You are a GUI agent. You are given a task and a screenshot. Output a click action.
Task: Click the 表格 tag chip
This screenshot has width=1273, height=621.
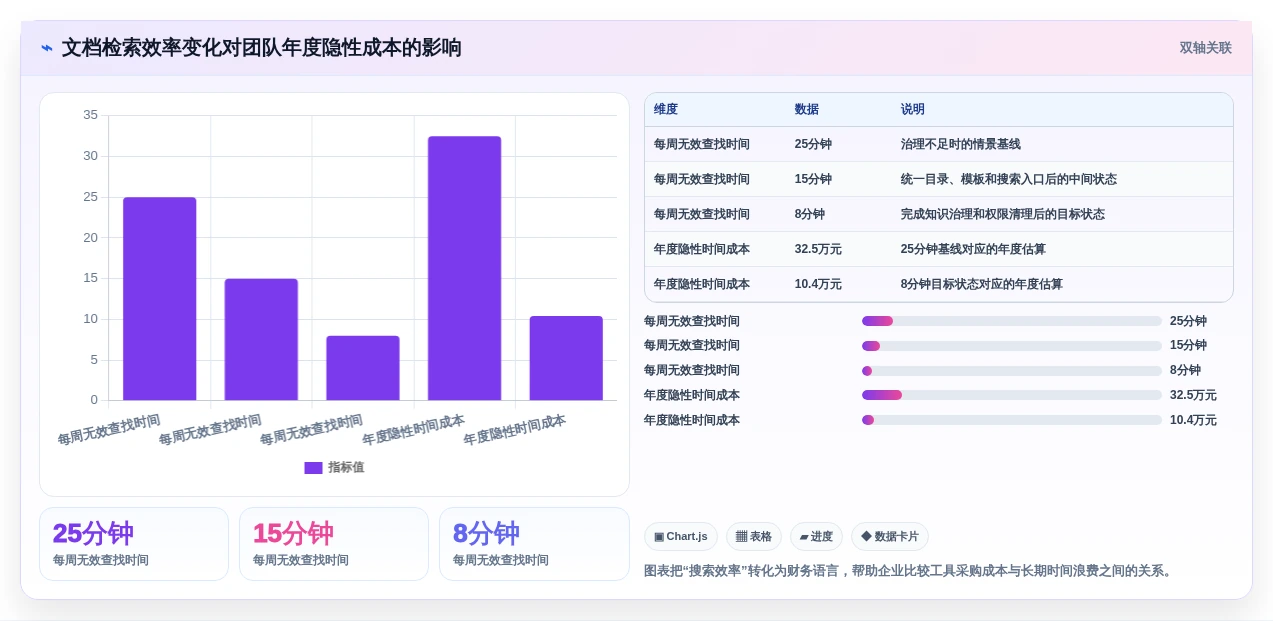pos(754,537)
